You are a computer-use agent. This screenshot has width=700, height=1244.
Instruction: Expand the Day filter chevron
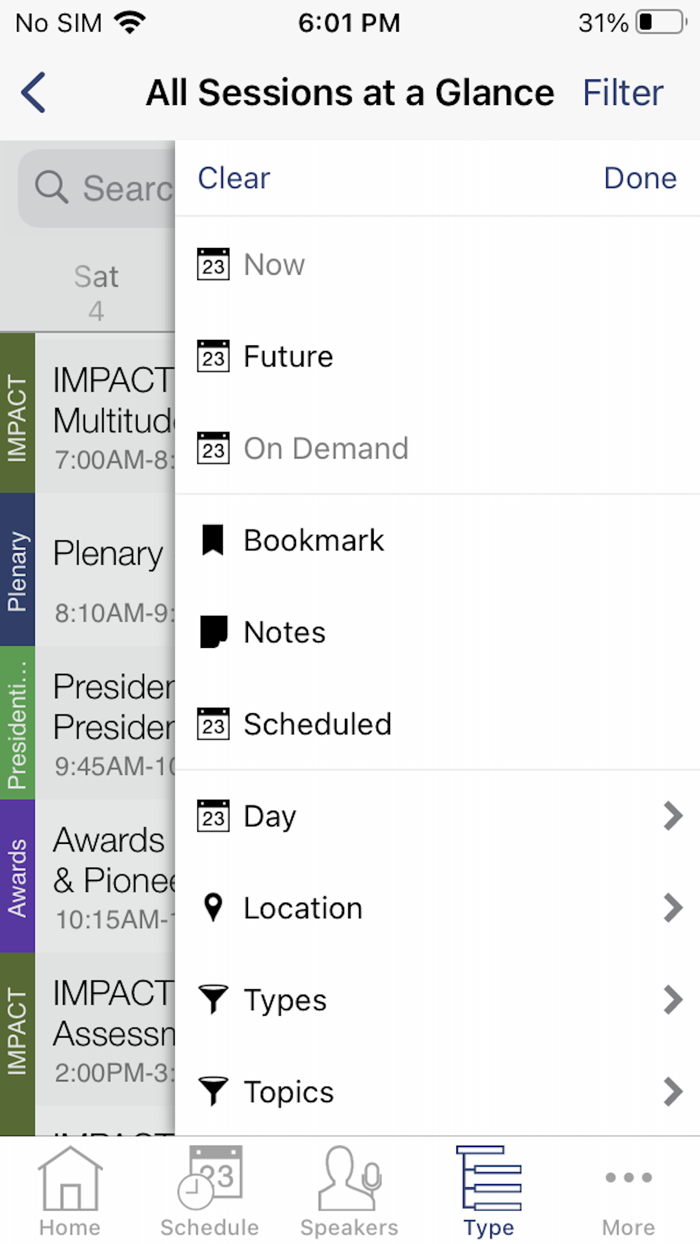pyautogui.click(x=672, y=816)
